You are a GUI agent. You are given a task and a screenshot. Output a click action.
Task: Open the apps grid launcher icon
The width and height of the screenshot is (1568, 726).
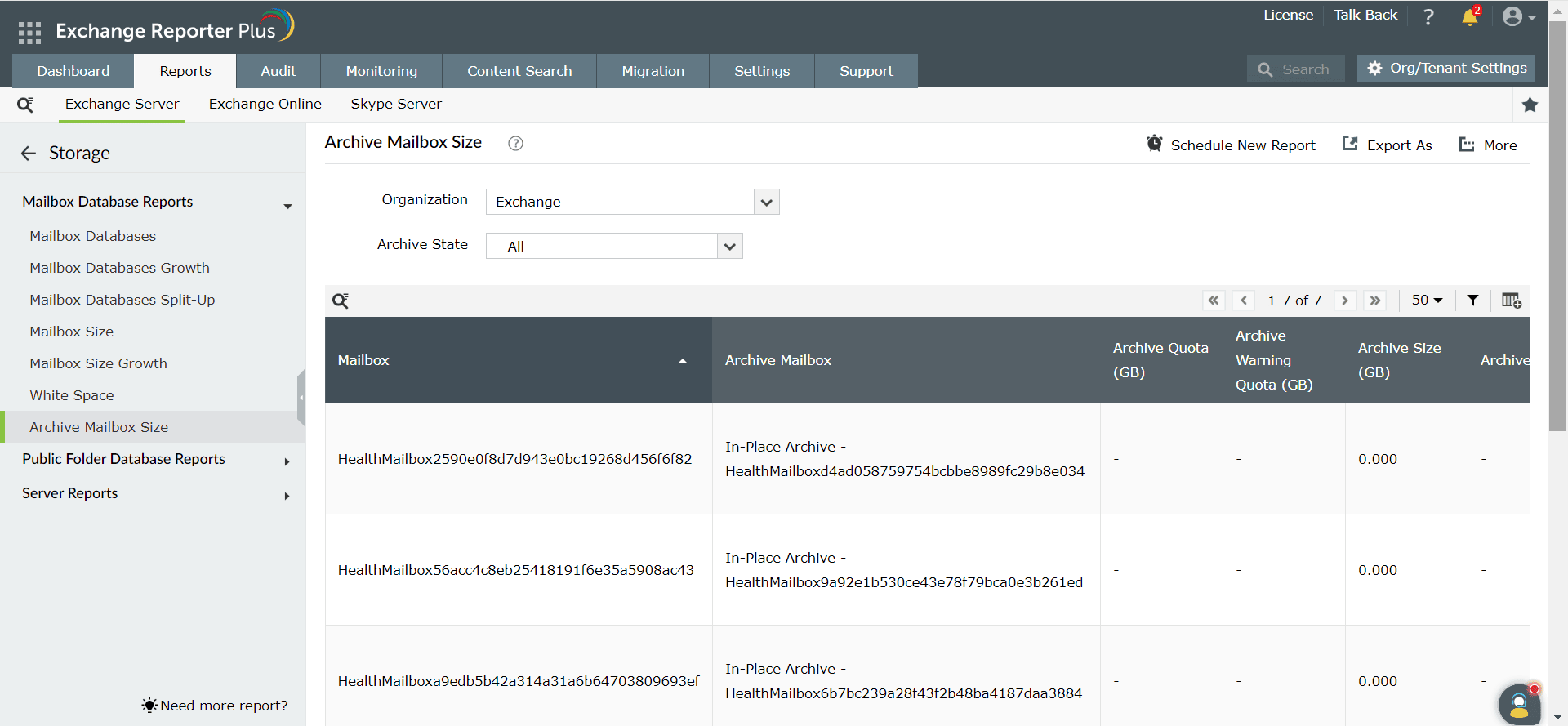[29, 32]
